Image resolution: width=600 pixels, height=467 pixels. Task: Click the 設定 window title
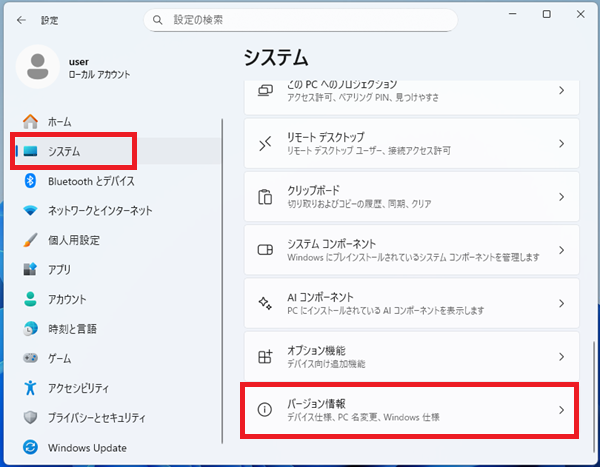(49, 20)
